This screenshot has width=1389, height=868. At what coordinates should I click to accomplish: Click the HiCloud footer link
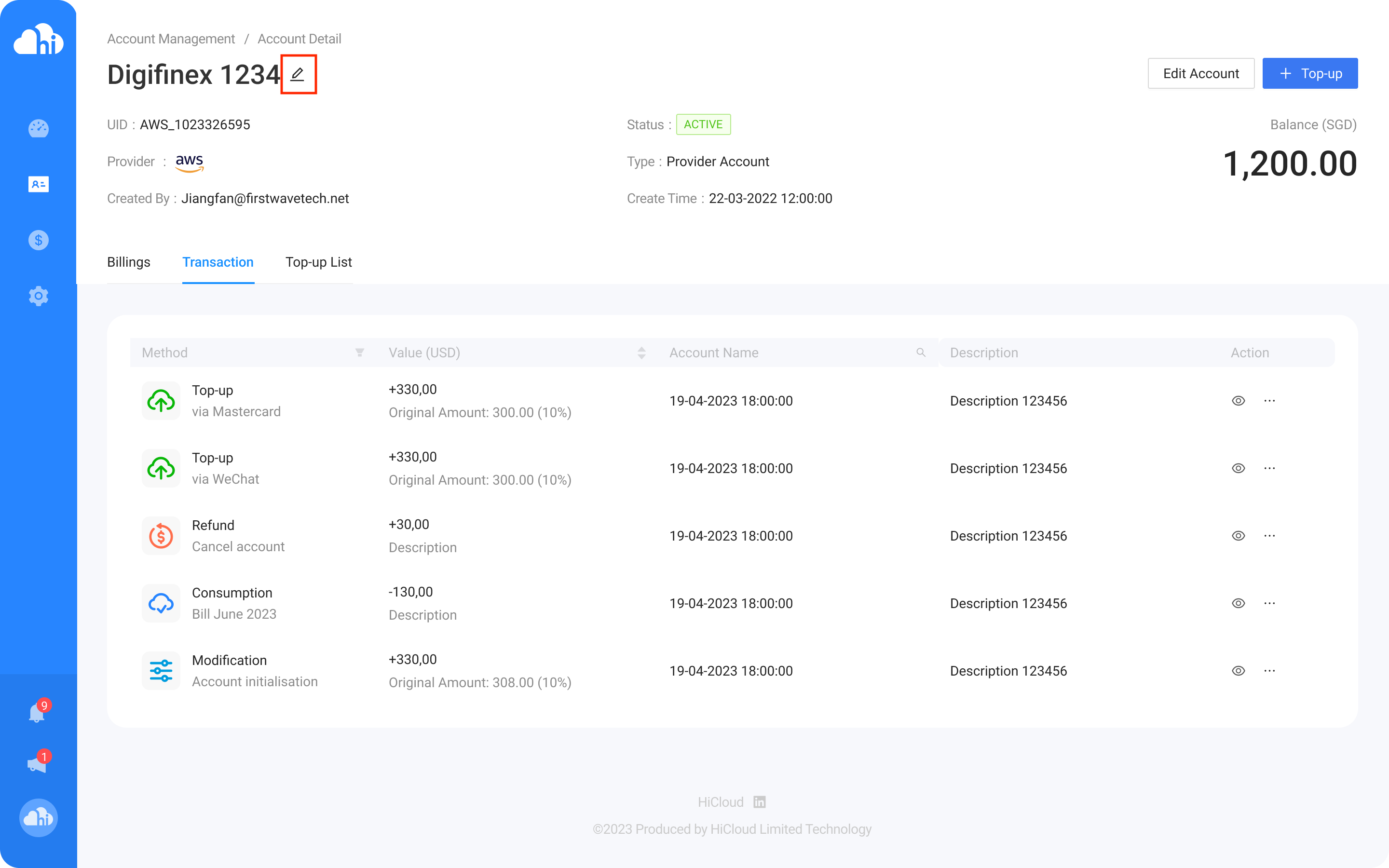(x=721, y=802)
